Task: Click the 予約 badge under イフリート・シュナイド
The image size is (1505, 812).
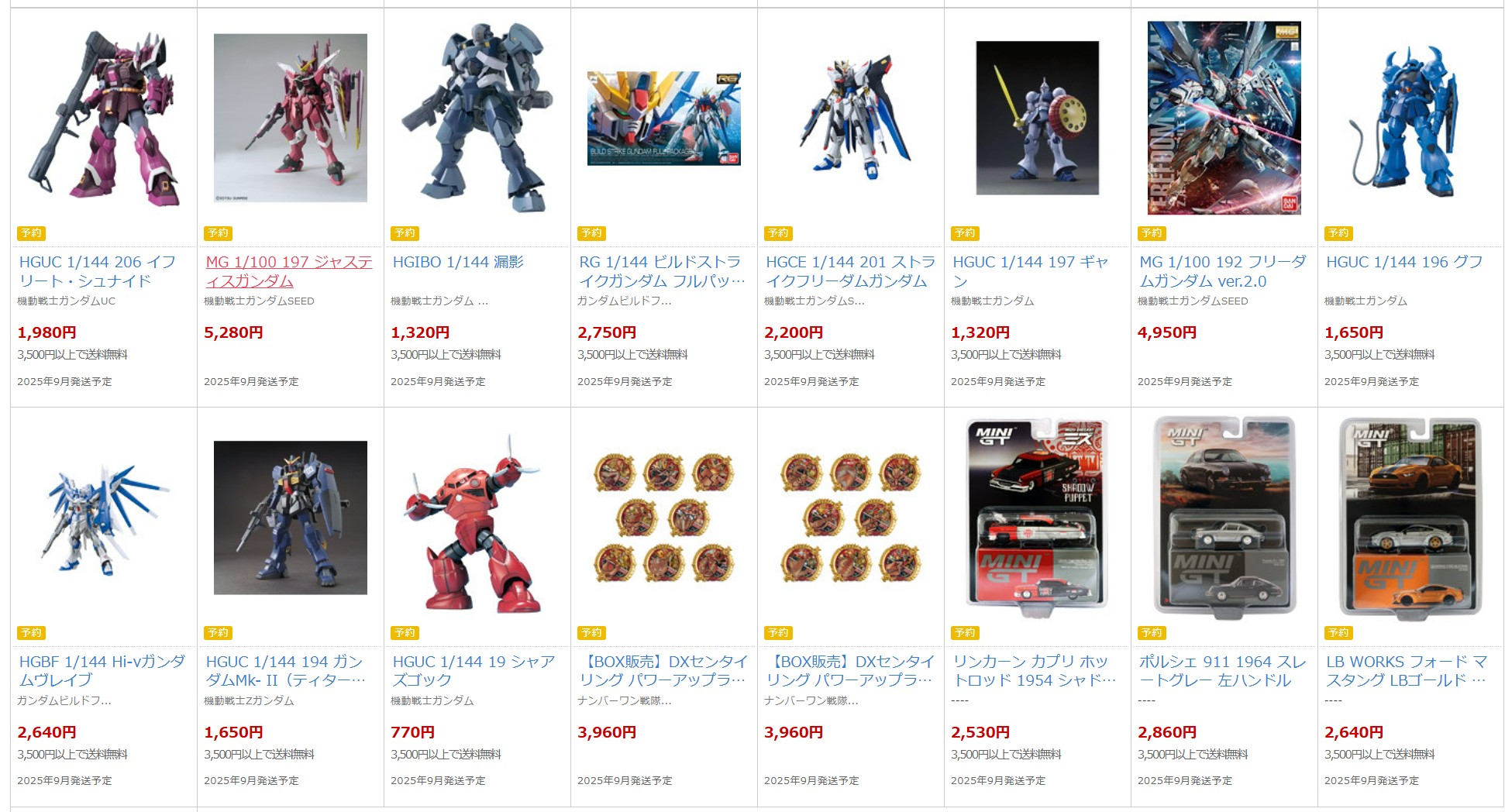Action: point(32,233)
